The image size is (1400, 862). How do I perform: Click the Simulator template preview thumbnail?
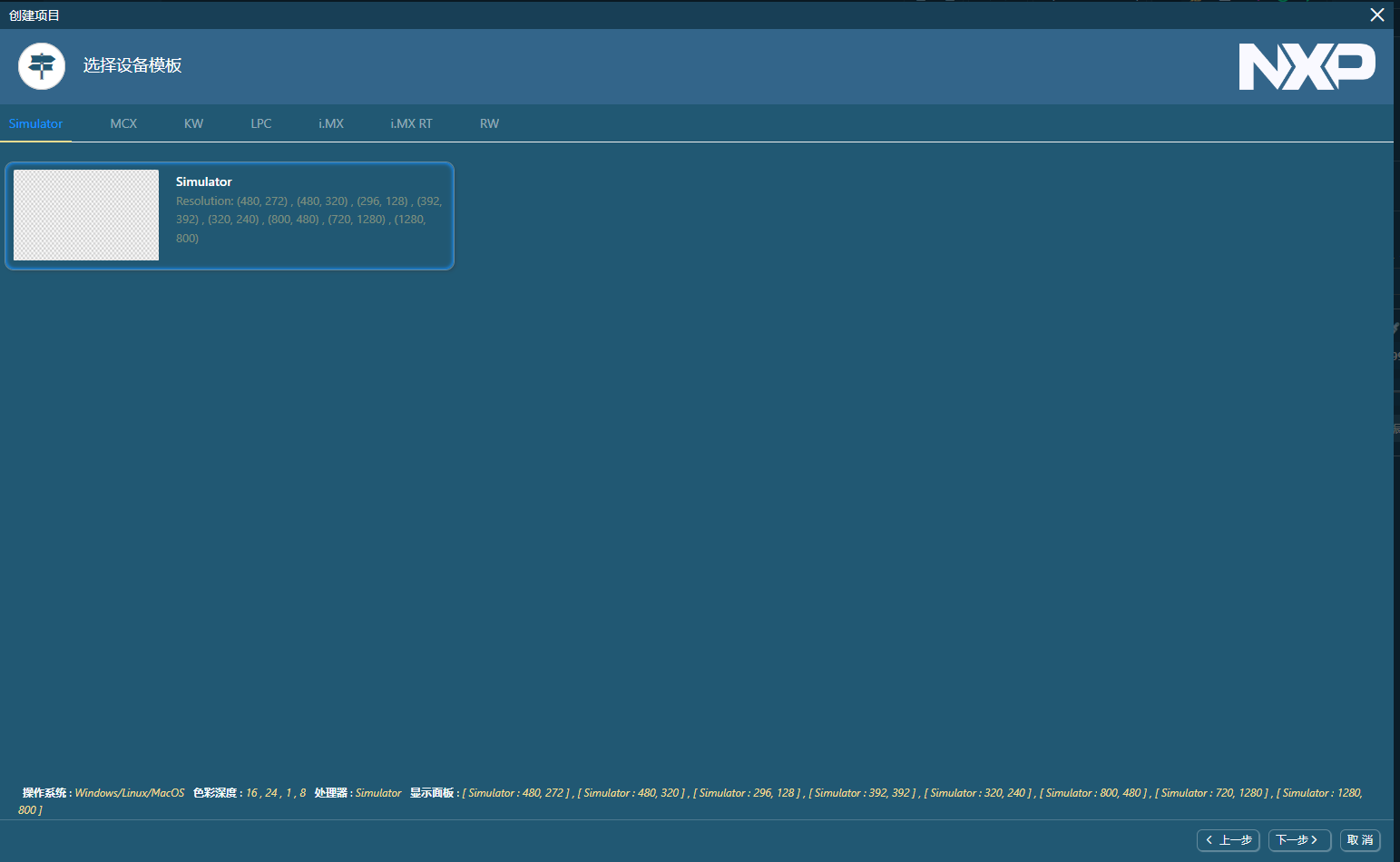(x=85, y=215)
